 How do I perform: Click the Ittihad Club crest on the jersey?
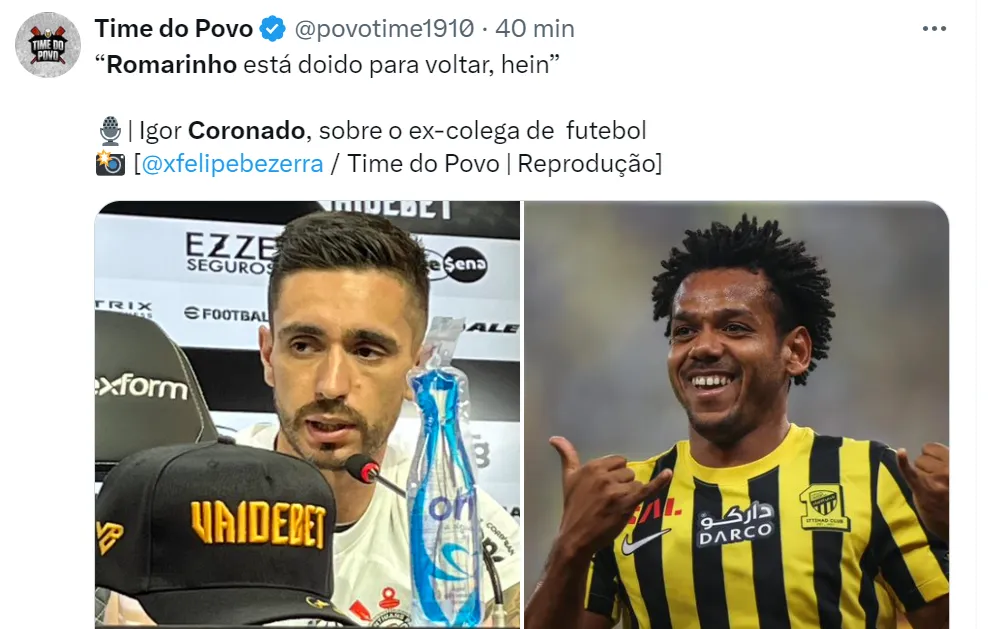point(824,508)
